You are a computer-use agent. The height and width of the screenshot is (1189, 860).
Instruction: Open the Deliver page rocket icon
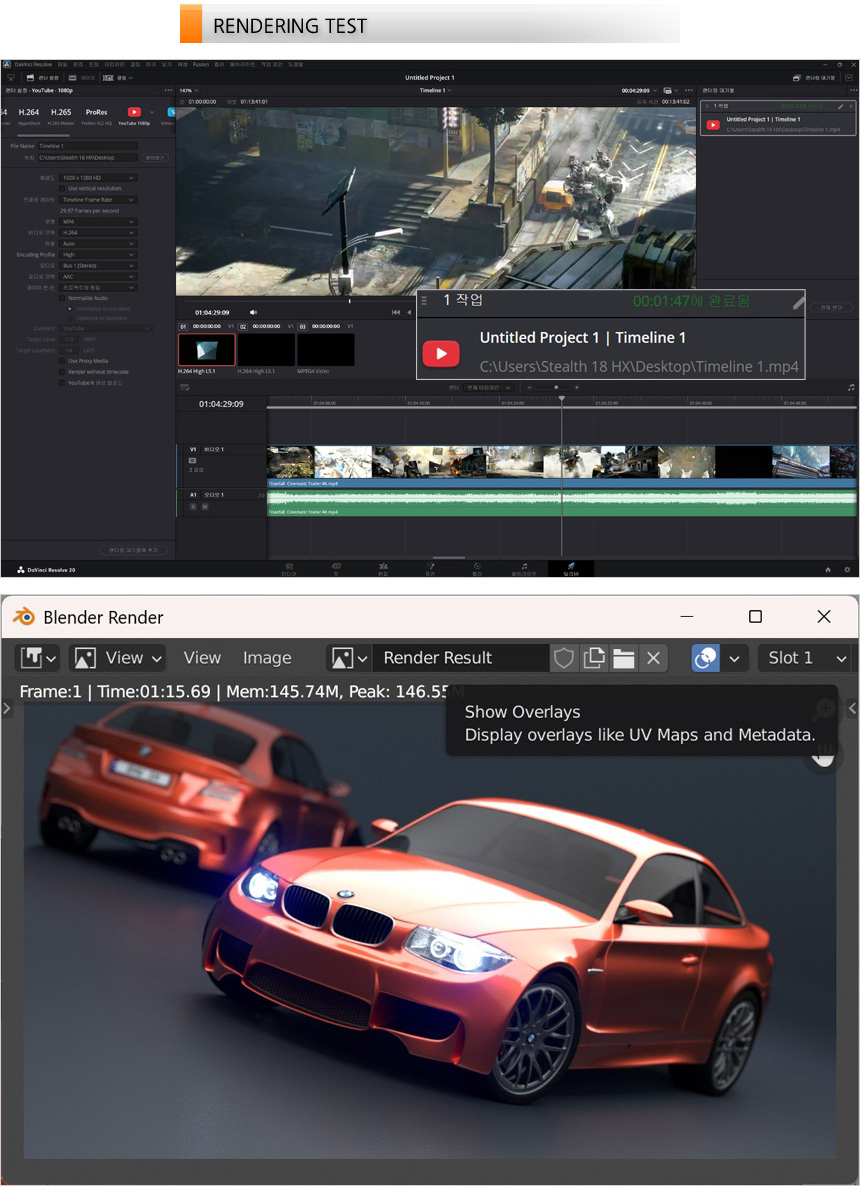point(570,566)
